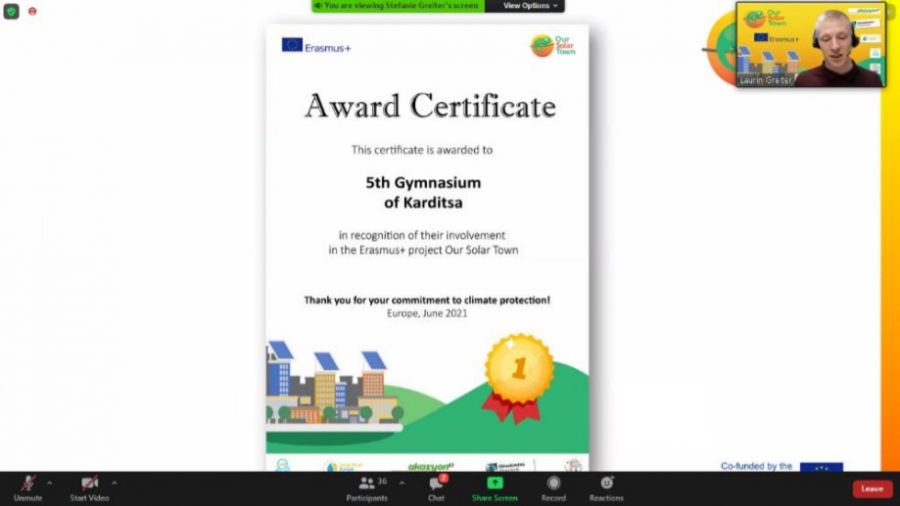
Task: Click the red recording indicator dot
Action: [33, 11]
